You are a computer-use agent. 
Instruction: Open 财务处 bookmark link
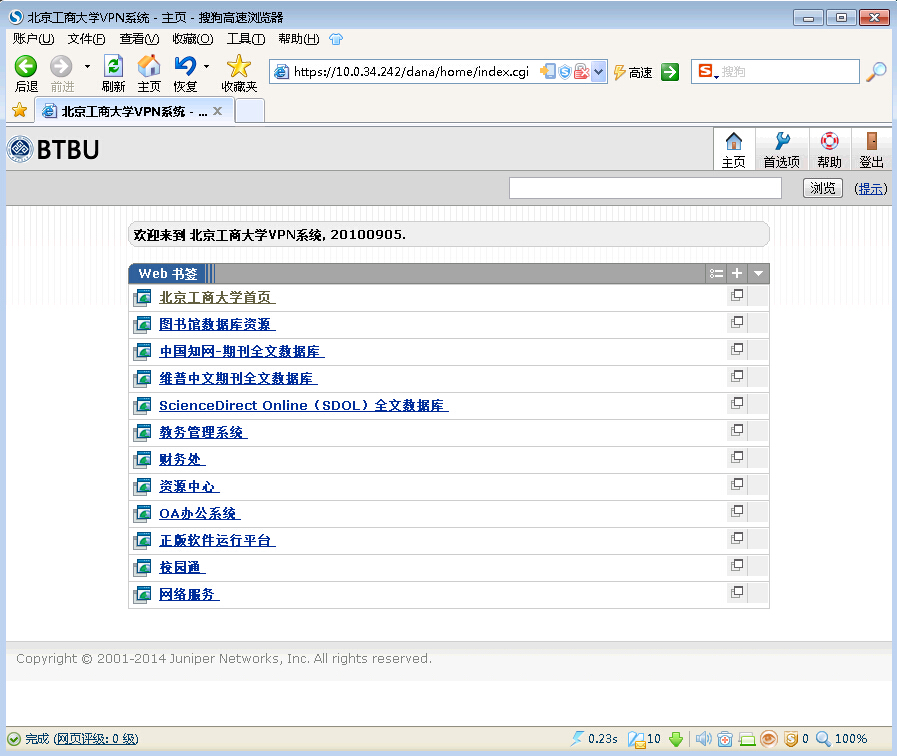(x=182, y=459)
